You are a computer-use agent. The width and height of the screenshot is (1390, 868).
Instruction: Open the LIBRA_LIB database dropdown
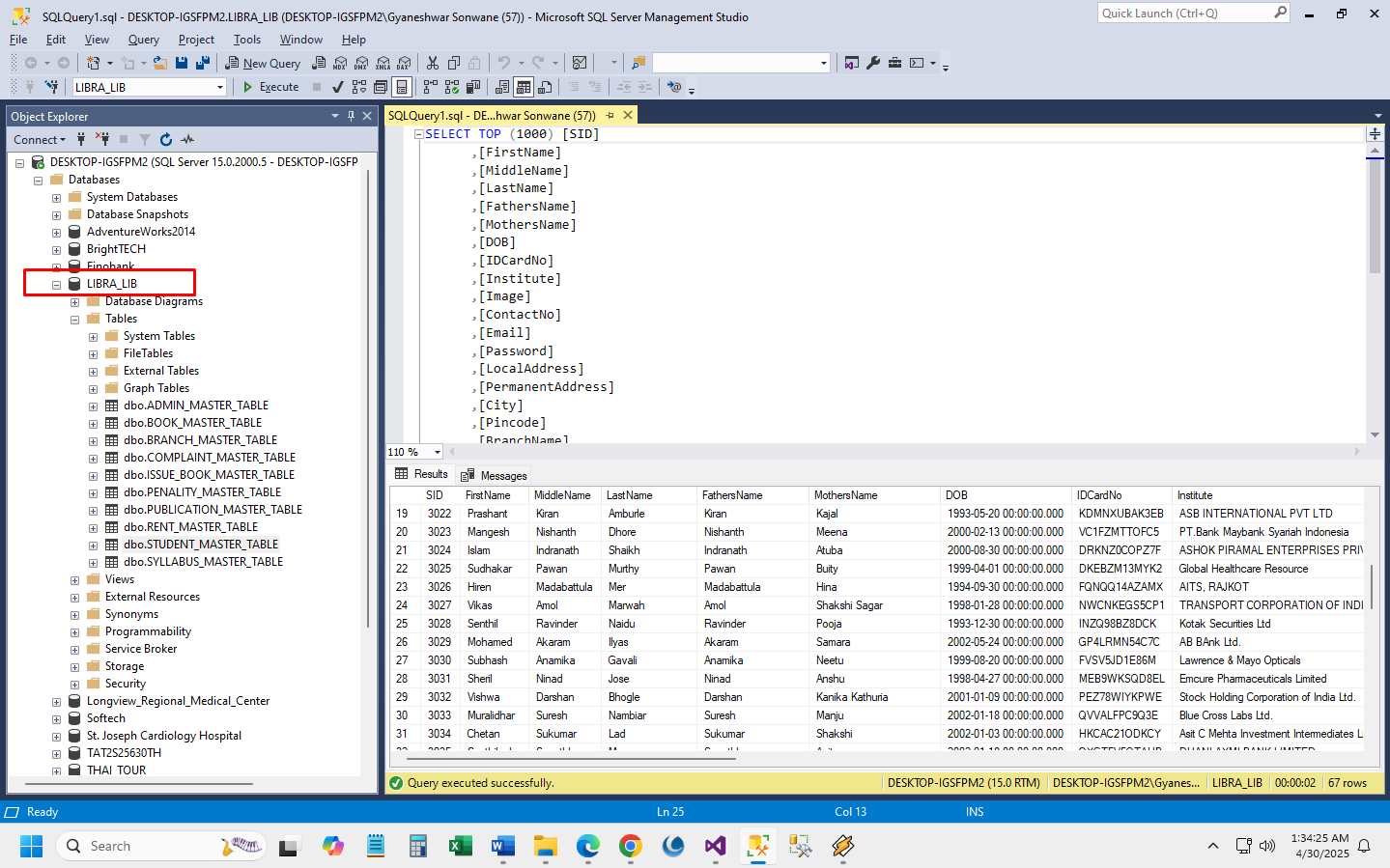coord(220,87)
